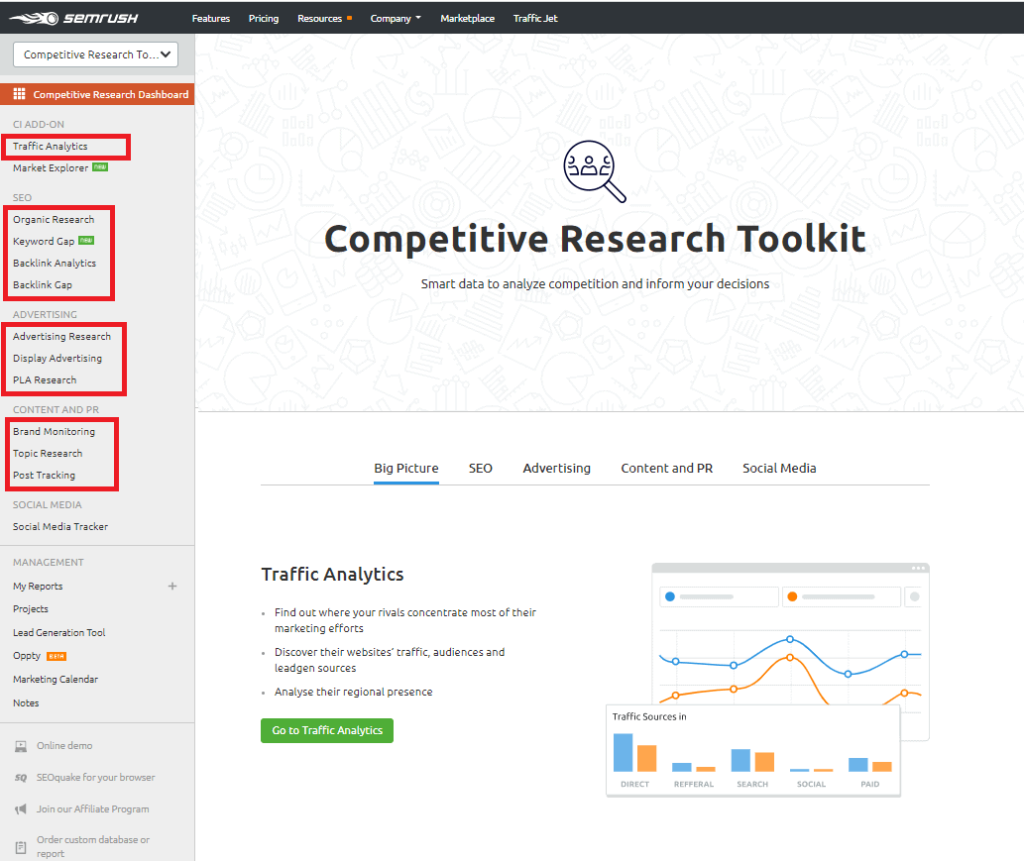Open Lead Generation Tool in the sidebar
1024x861 pixels.
(x=59, y=632)
